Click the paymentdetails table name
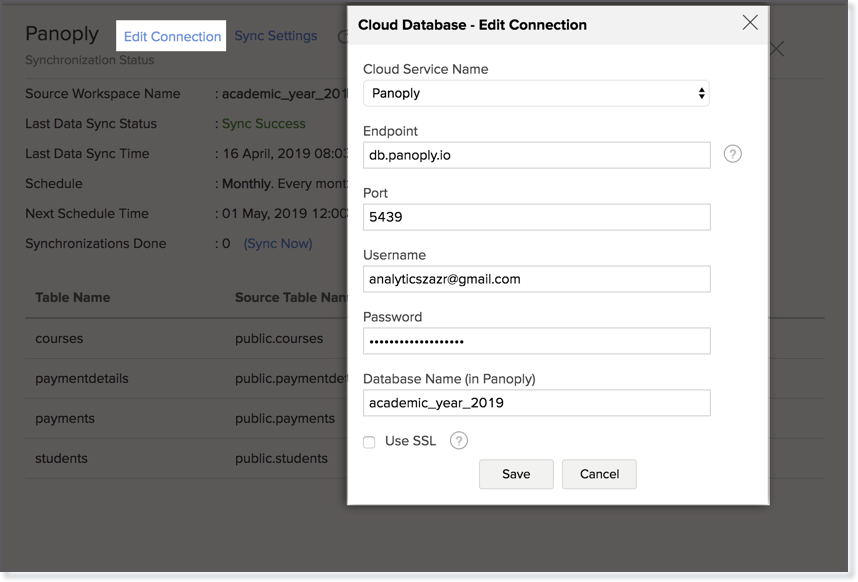Viewport: 858px width, 582px height. pos(82,378)
